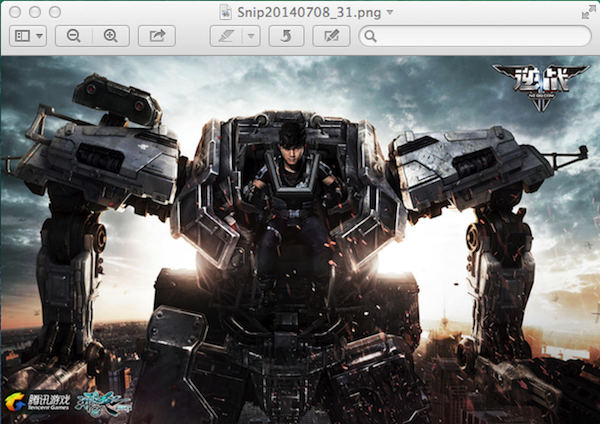
Task: Click the document proxy icon in title
Action: (x=226, y=12)
